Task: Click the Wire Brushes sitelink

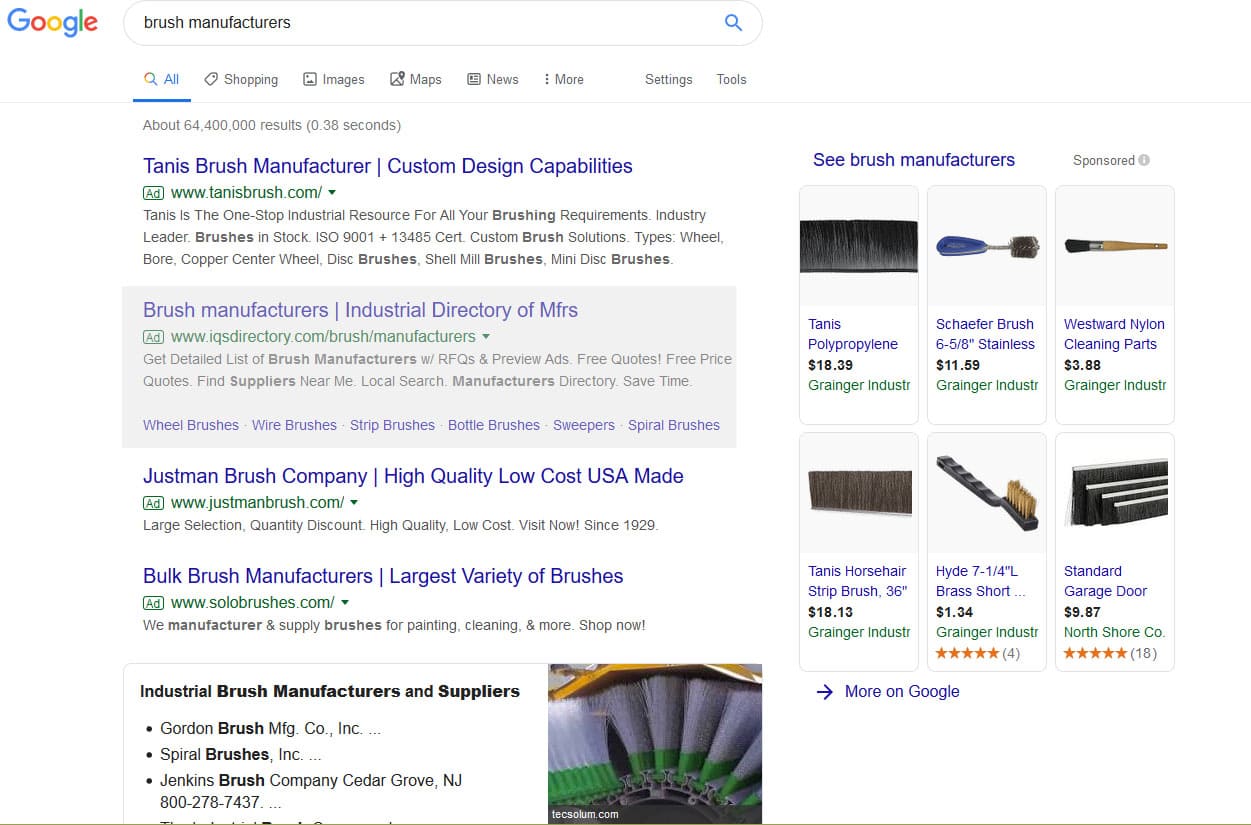Action: tap(294, 425)
